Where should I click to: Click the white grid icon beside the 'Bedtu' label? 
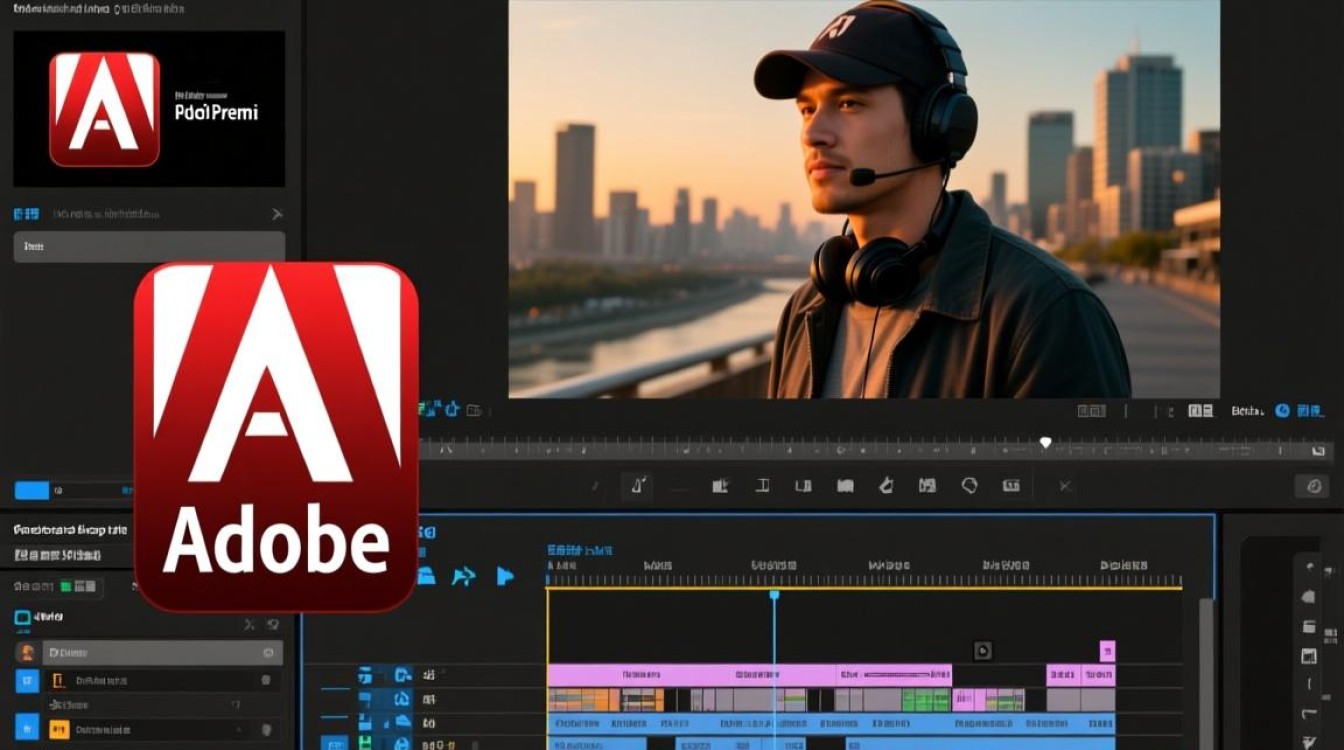coord(1200,410)
